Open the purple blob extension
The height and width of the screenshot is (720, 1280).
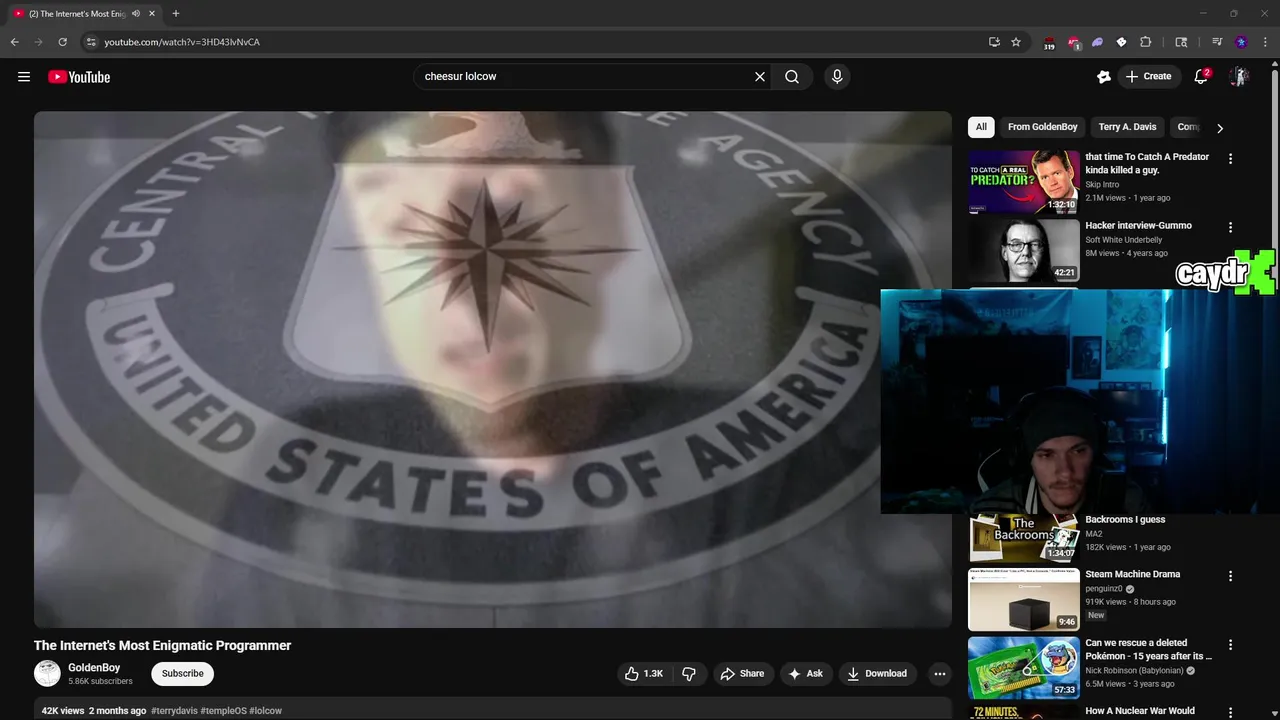[x=1097, y=42]
